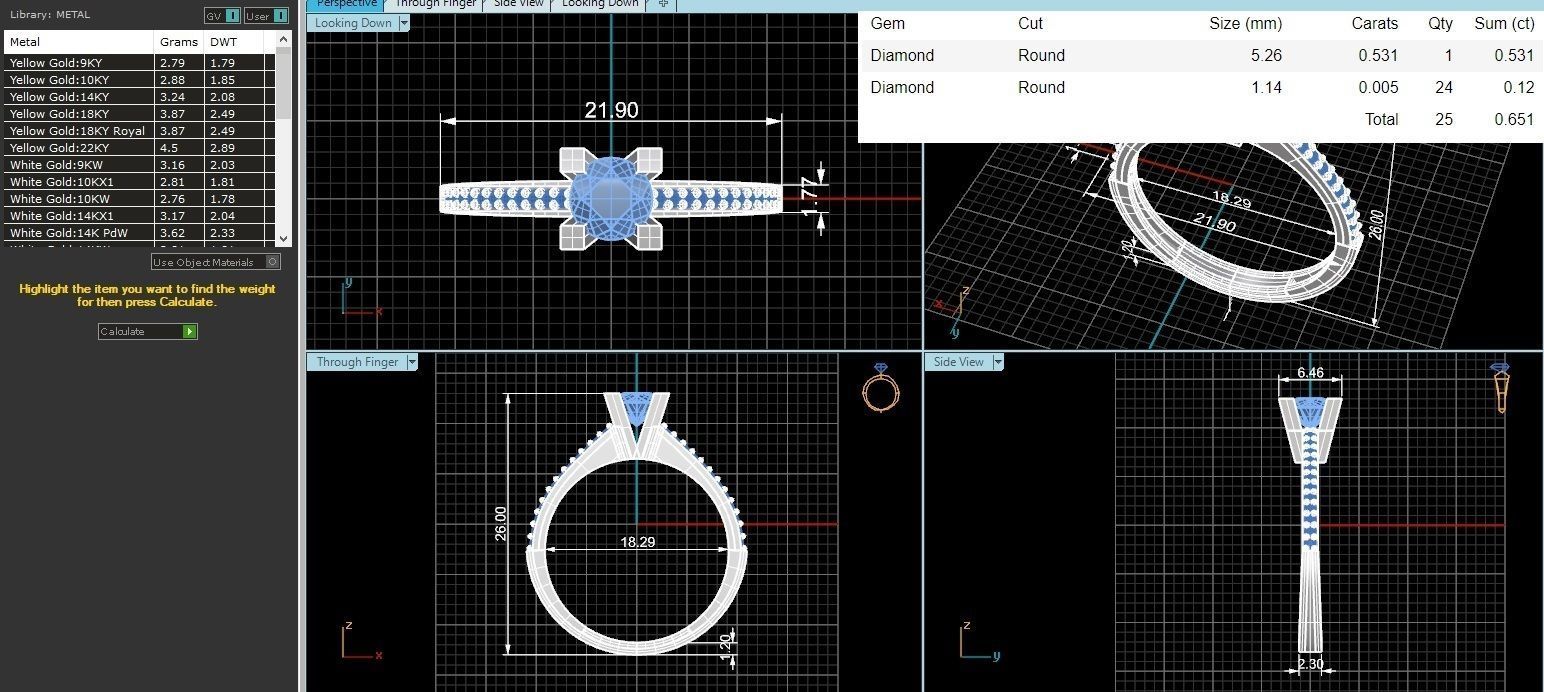Image resolution: width=1544 pixels, height=692 pixels.
Task: Click the Carats column header
Action: point(1375,23)
